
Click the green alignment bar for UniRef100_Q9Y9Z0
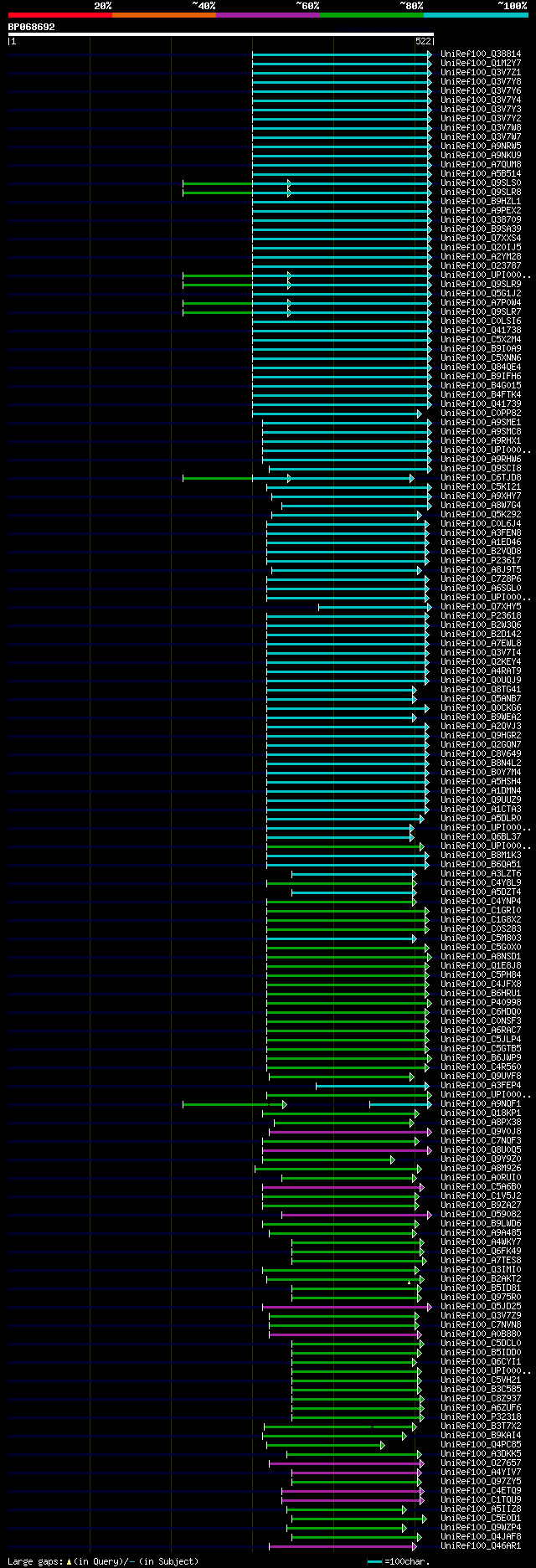327,1159
